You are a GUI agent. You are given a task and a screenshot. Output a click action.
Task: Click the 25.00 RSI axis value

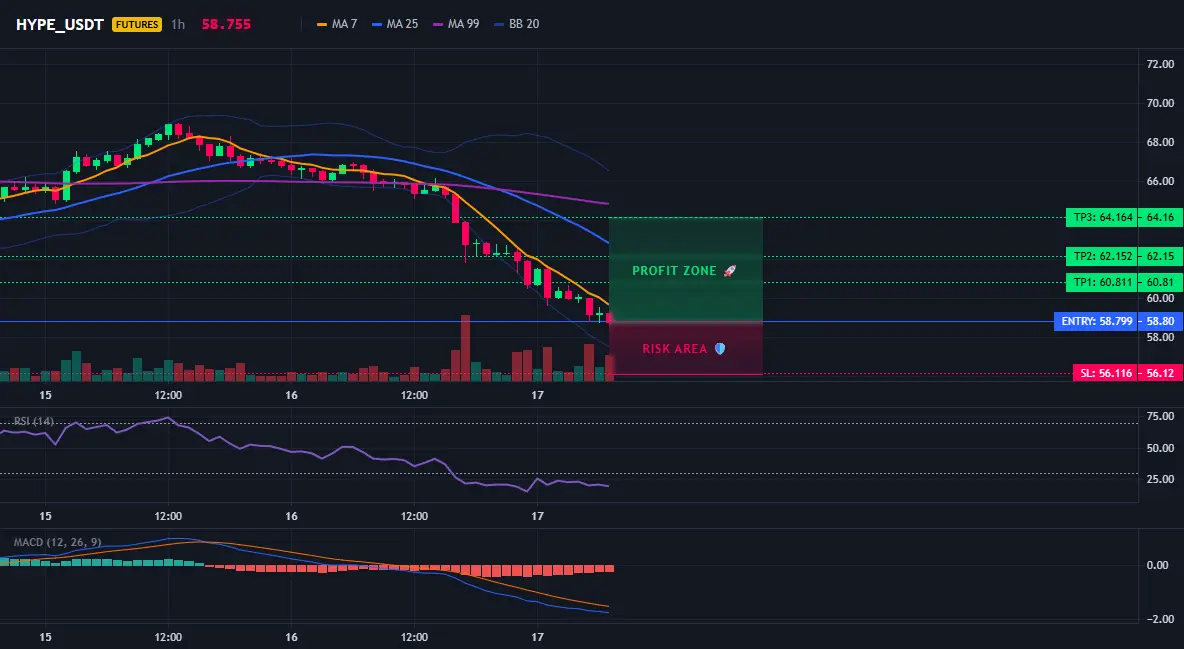1160,479
